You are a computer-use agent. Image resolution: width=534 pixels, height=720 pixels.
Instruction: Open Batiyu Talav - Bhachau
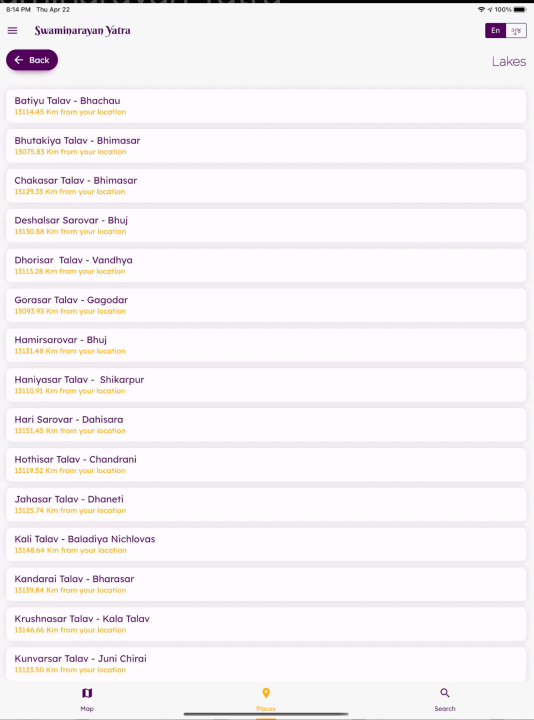[266, 106]
